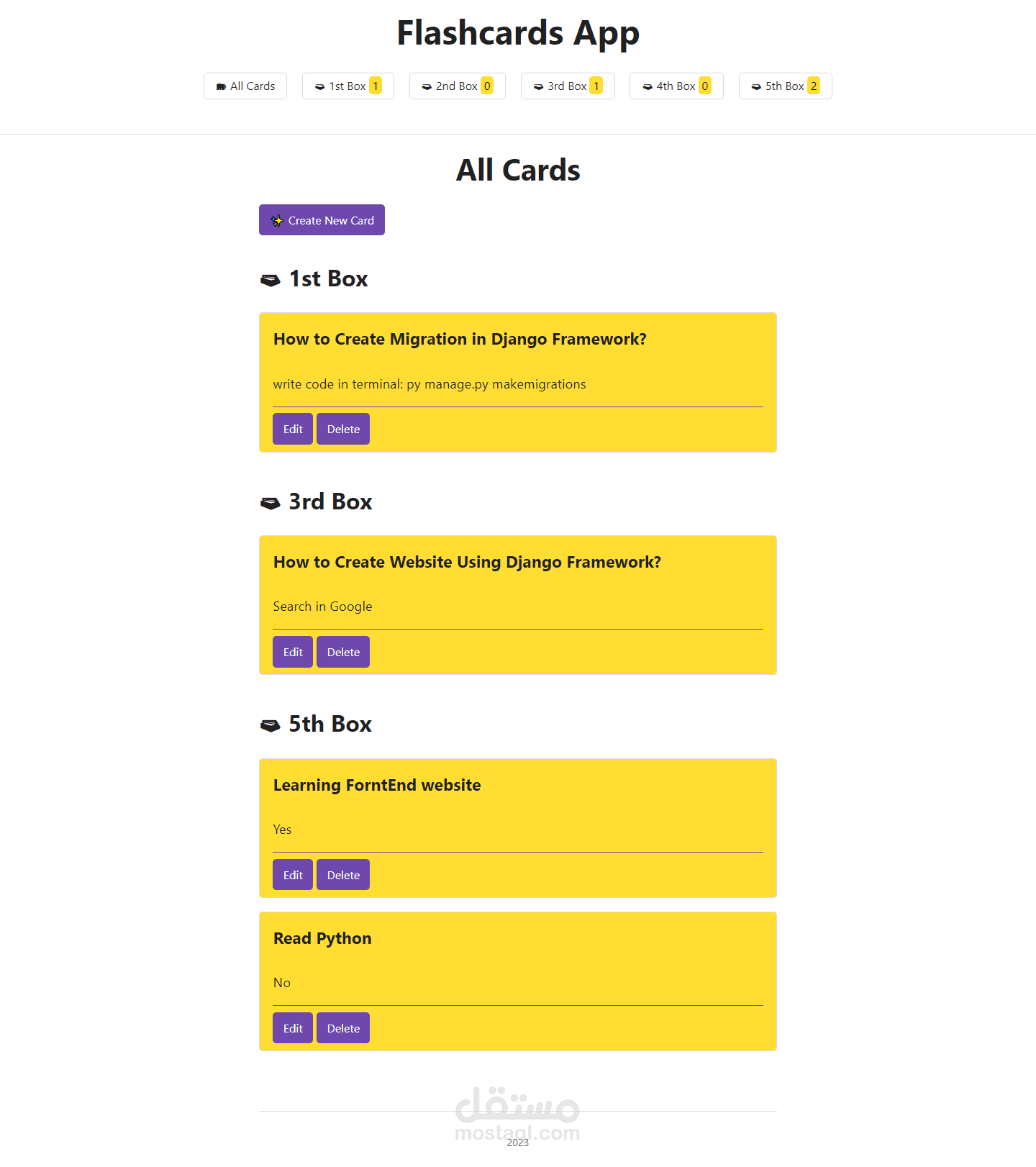
Task: Delete the Django website creation card
Action: point(342,652)
